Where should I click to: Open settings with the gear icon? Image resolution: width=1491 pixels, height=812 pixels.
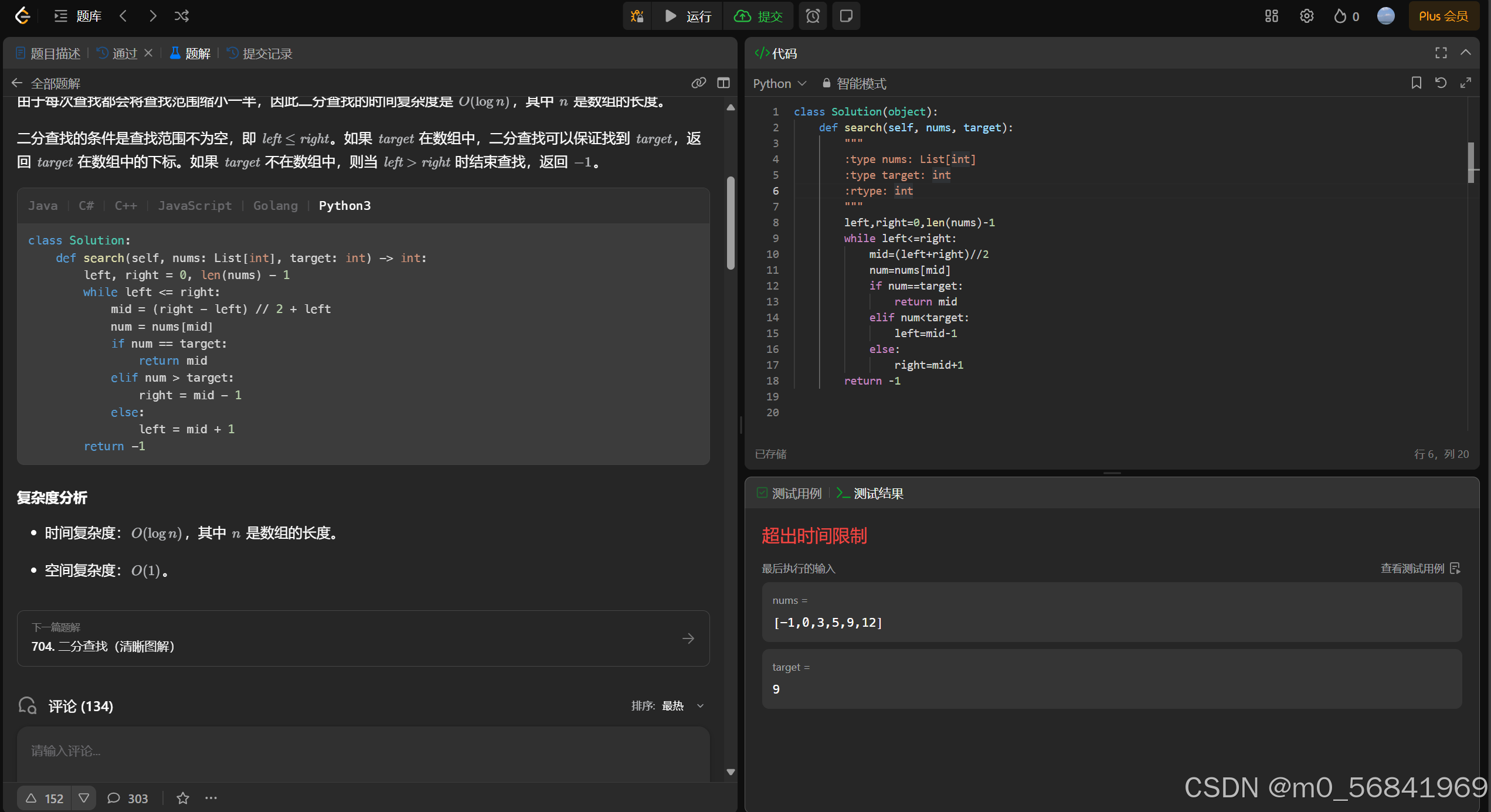tap(1307, 16)
